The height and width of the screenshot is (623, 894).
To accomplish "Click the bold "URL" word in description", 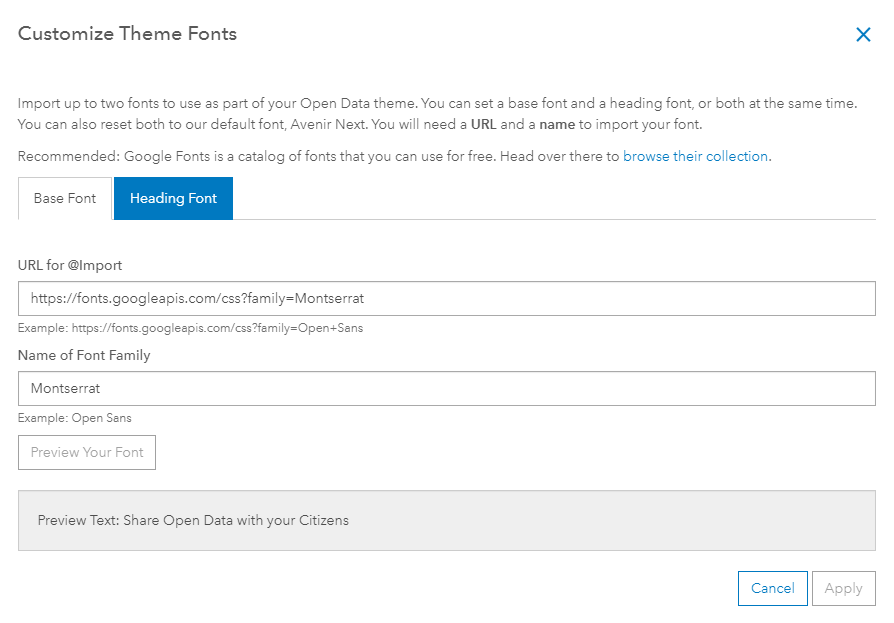I will tap(485, 125).
